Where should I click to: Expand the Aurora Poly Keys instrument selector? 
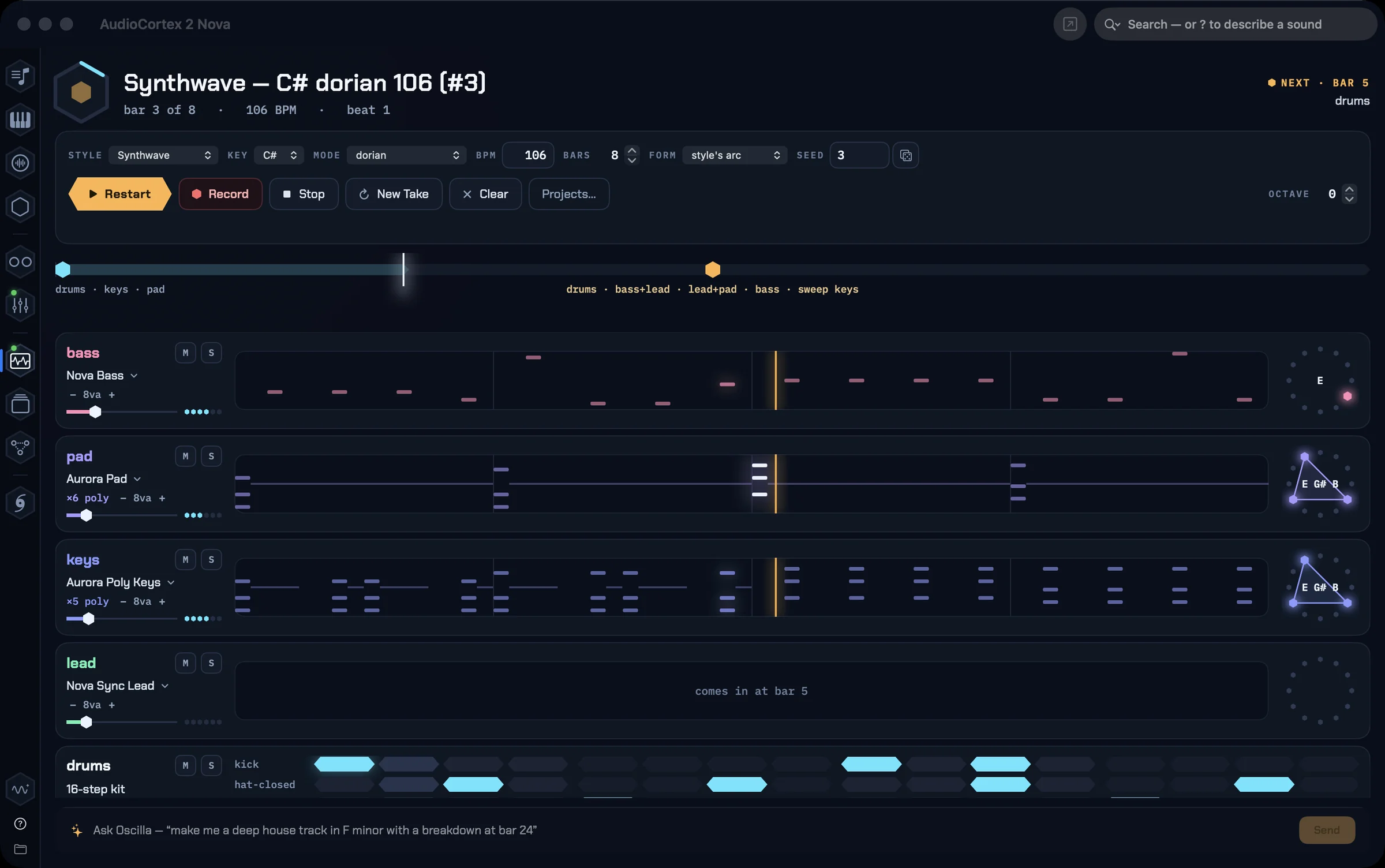[121, 582]
